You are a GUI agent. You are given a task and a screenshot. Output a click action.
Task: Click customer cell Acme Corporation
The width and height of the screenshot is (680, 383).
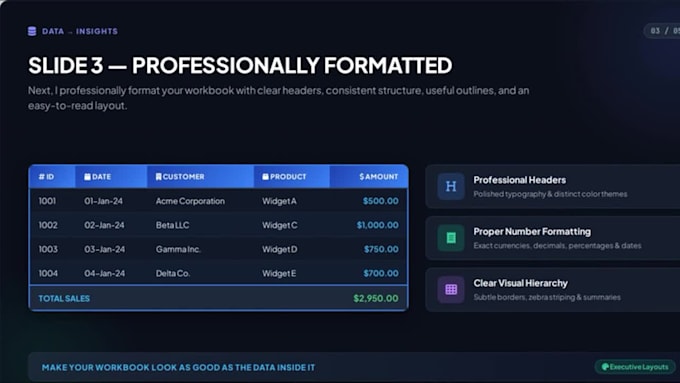click(190, 201)
